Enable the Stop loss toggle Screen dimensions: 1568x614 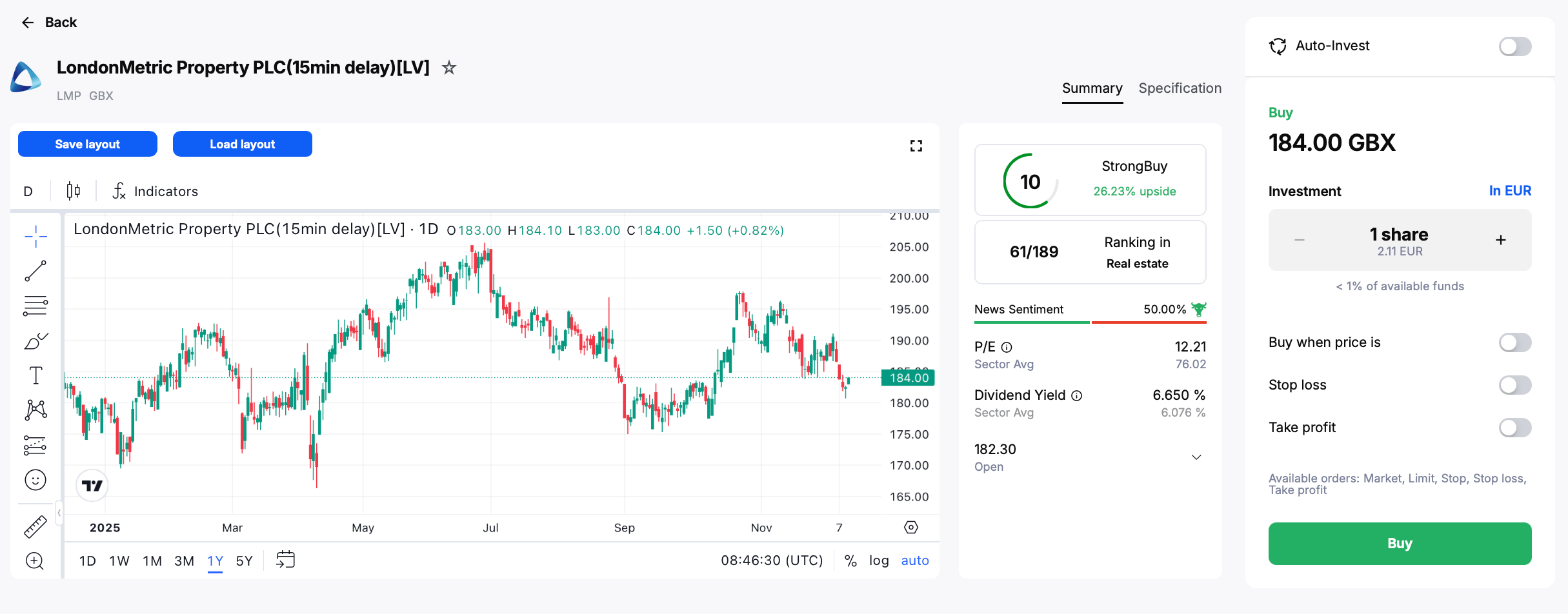pos(1515,385)
